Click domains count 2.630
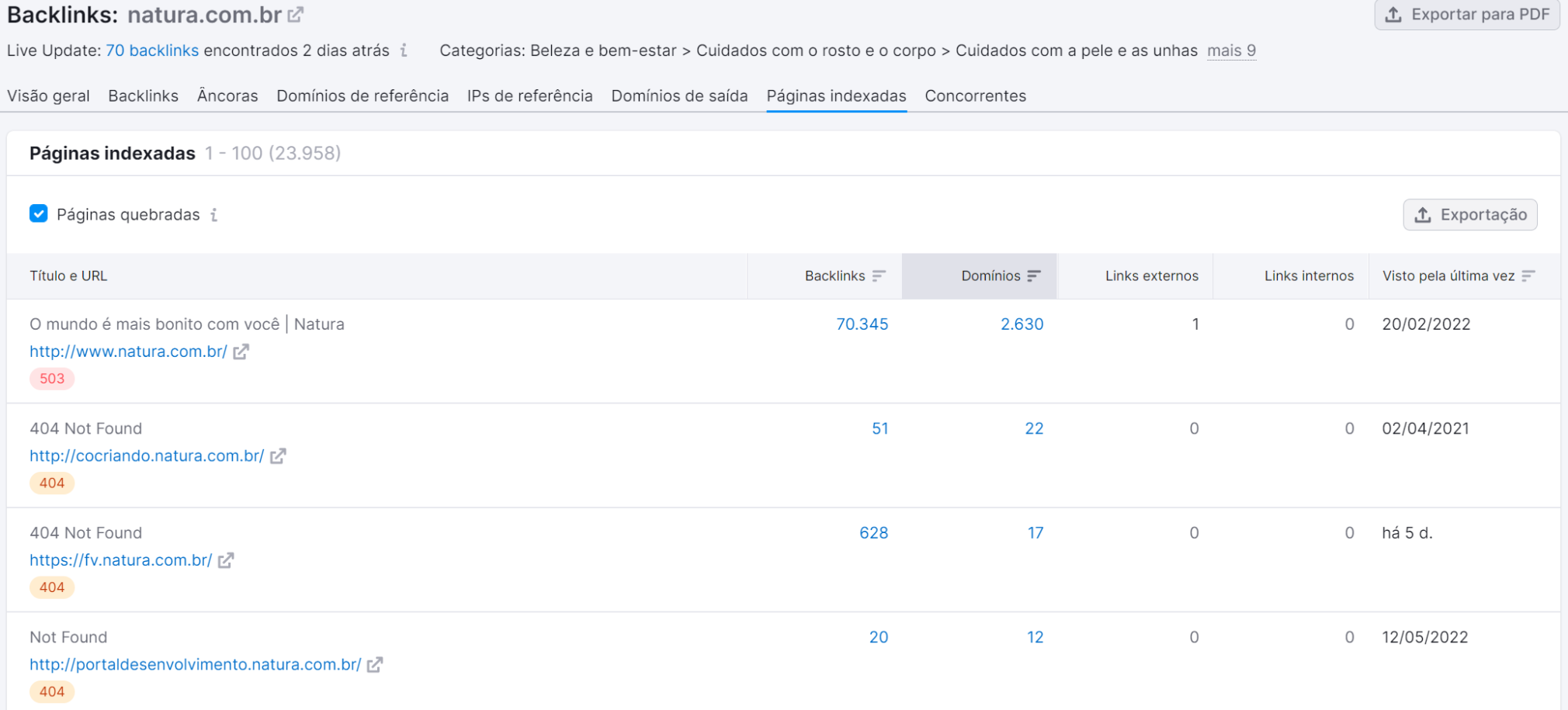The height and width of the screenshot is (710, 1568). point(1022,324)
